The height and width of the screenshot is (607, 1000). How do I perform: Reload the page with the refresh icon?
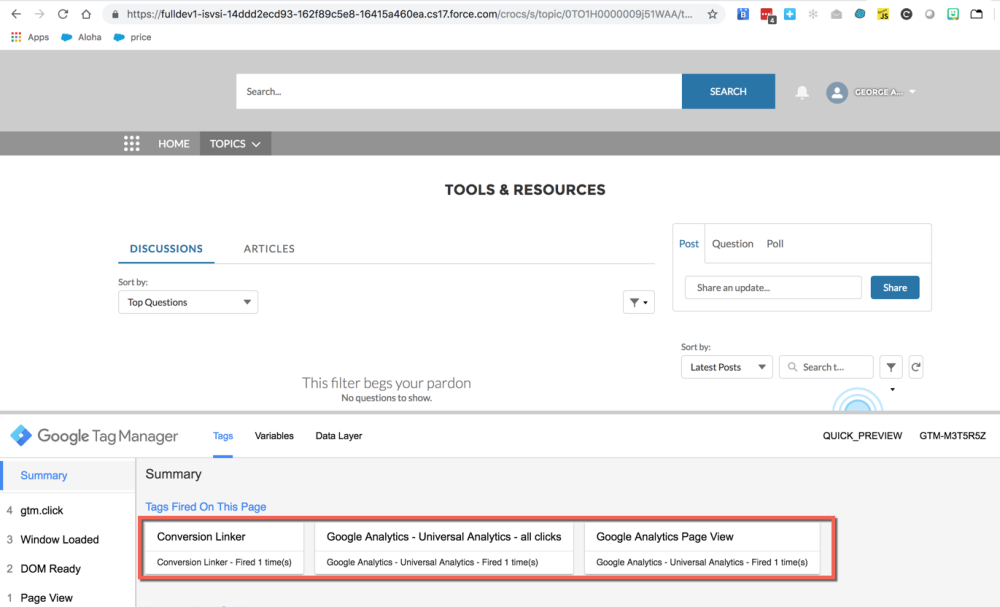point(62,13)
